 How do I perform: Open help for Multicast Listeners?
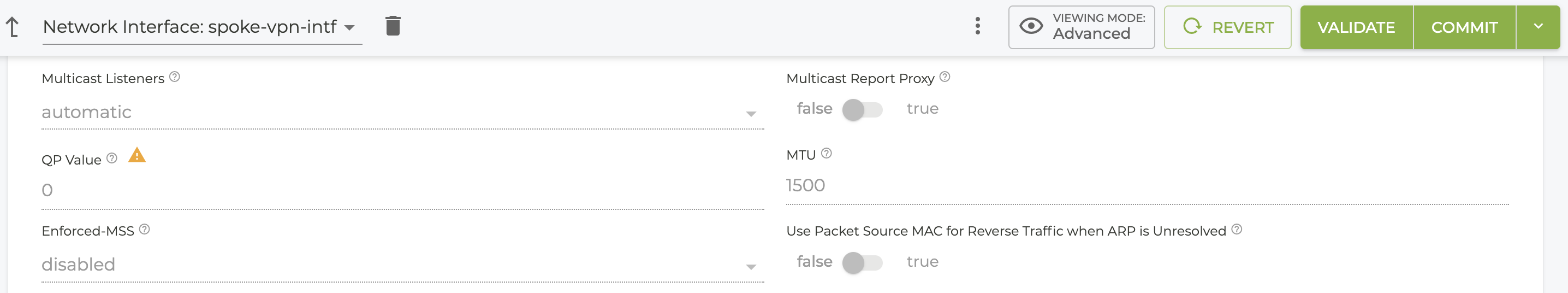[x=175, y=77]
